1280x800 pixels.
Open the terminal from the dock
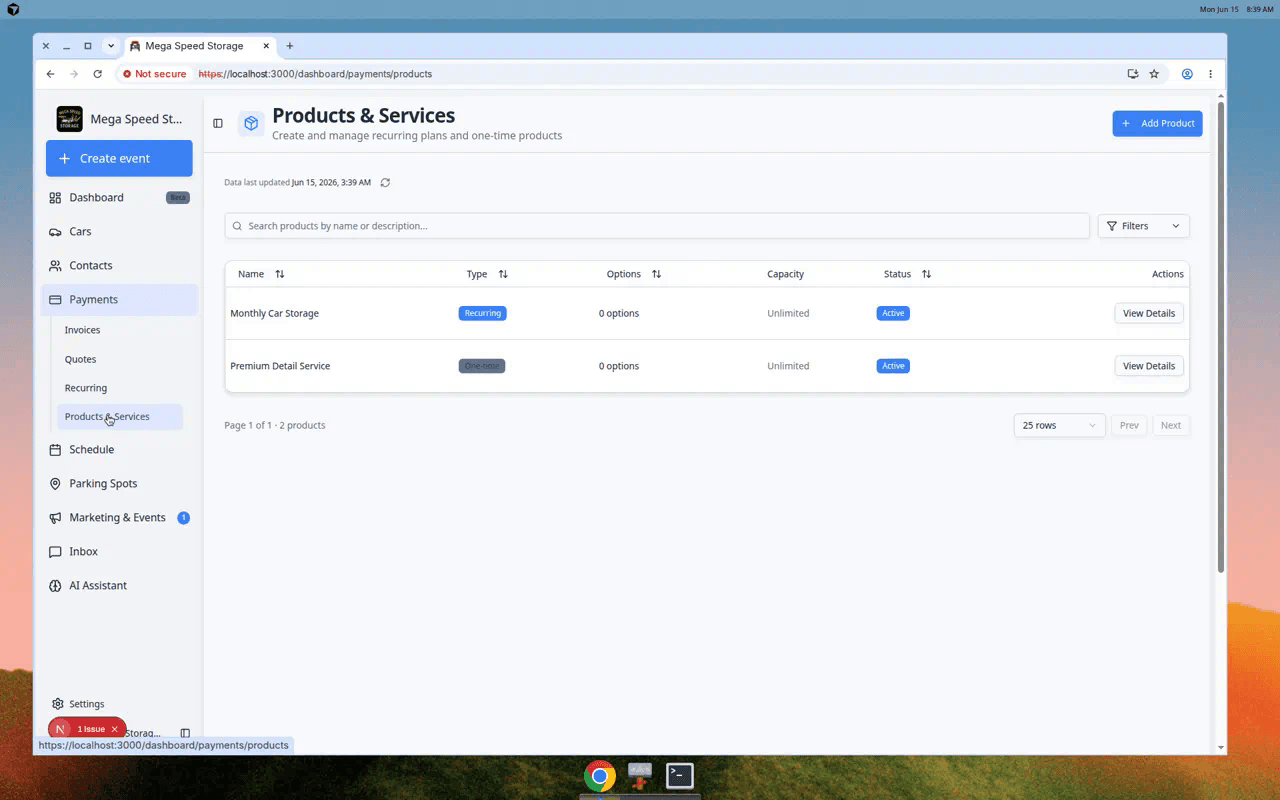point(680,775)
